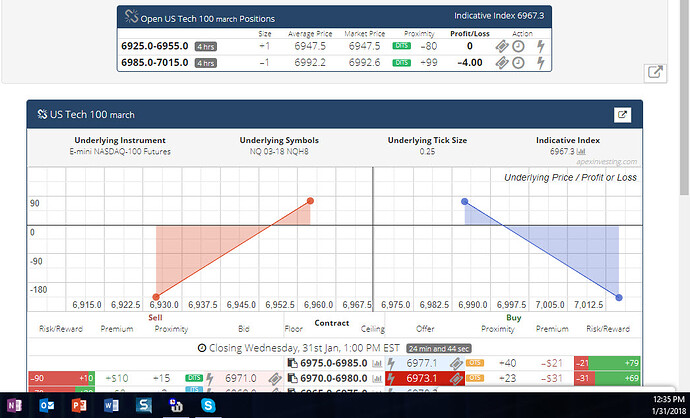The width and height of the screenshot is (690, 418).
Task: Click clock icon on 6985.0-7015.0 position row
Action: [518, 63]
